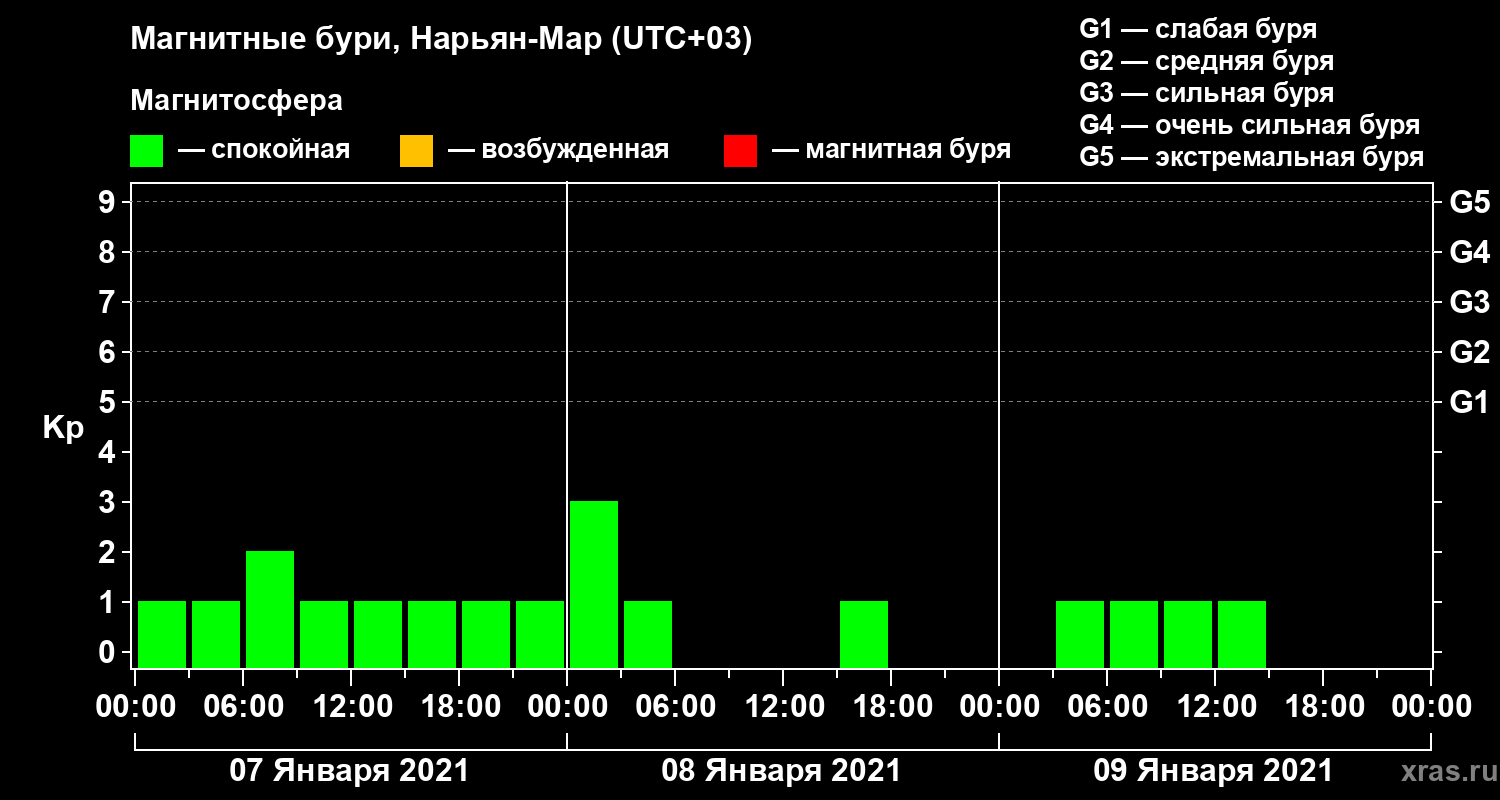
Task: Click the '08 Января 2021' date label
Action: (x=781, y=771)
